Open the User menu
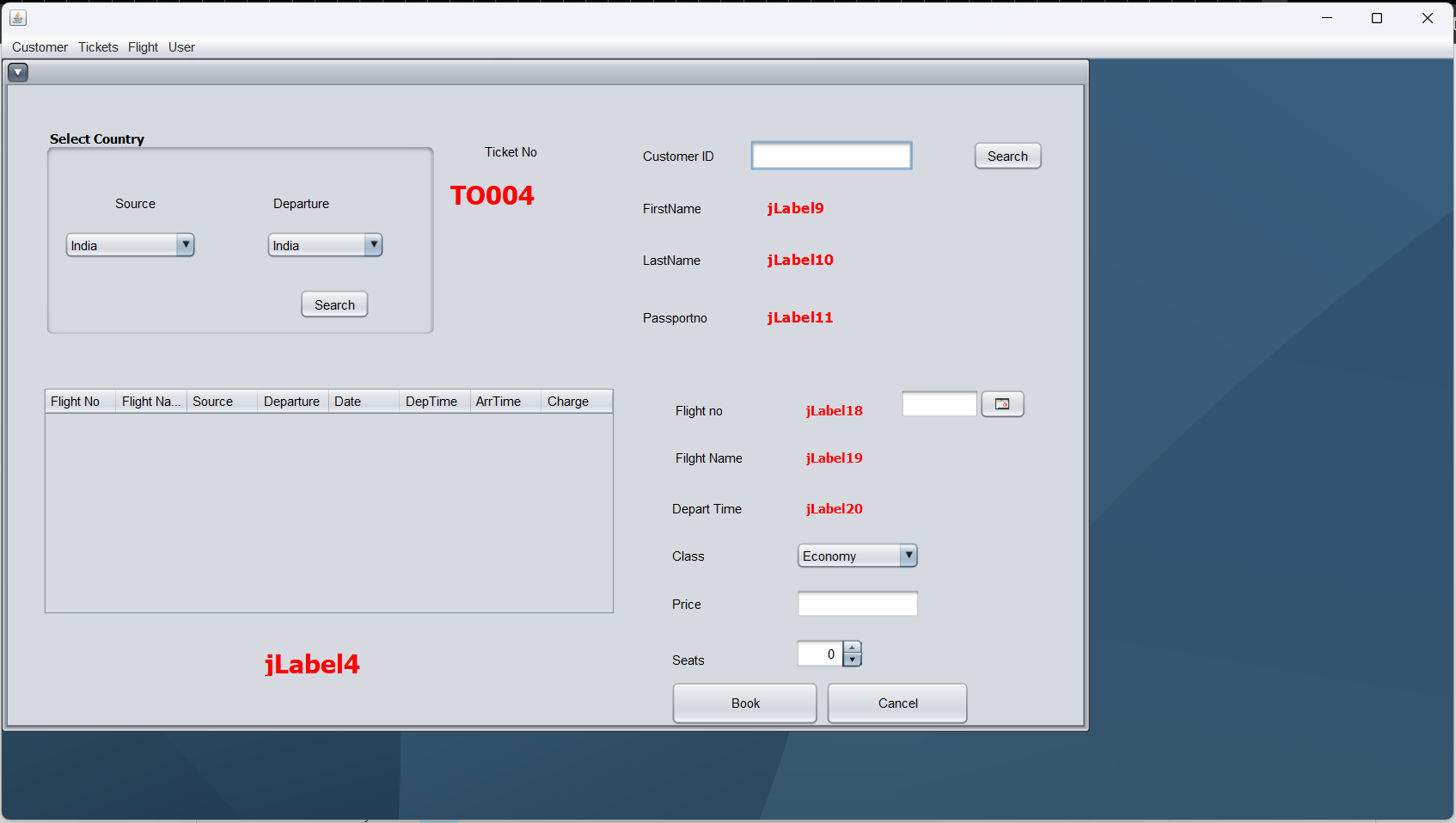This screenshot has height=823, width=1456. coord(181,47)
